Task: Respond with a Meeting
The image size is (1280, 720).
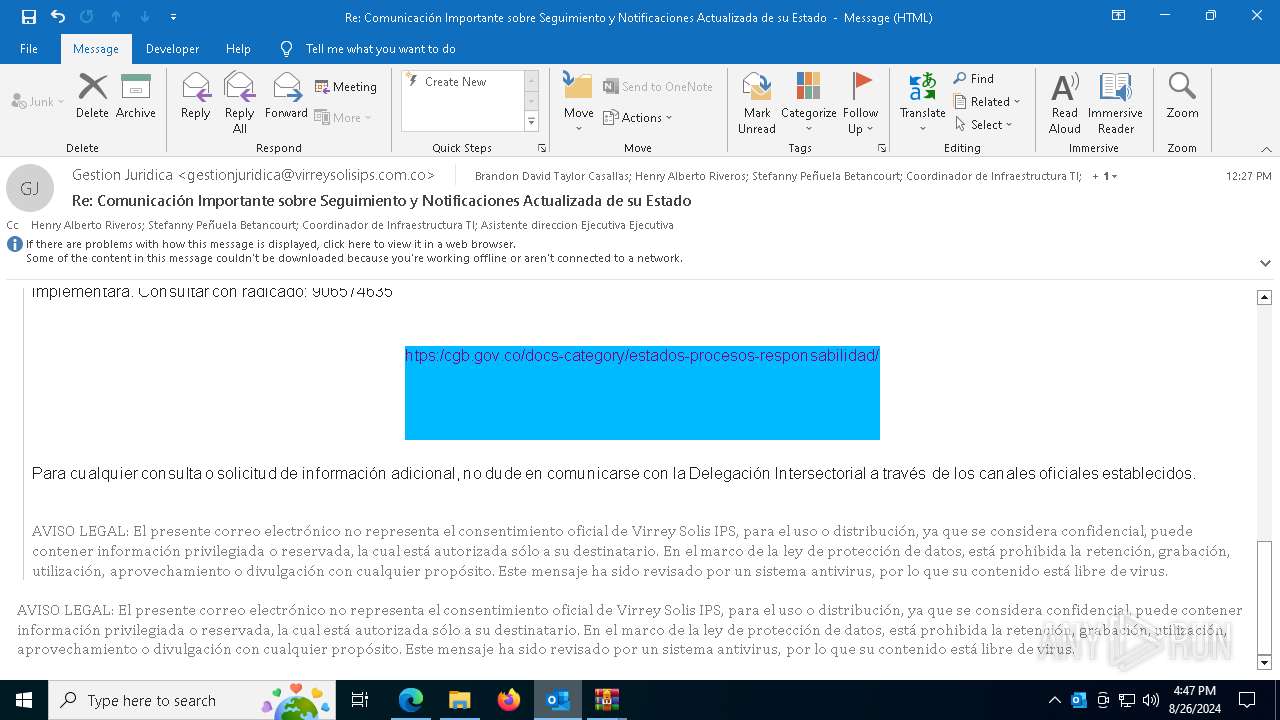Action: point(346,87)
